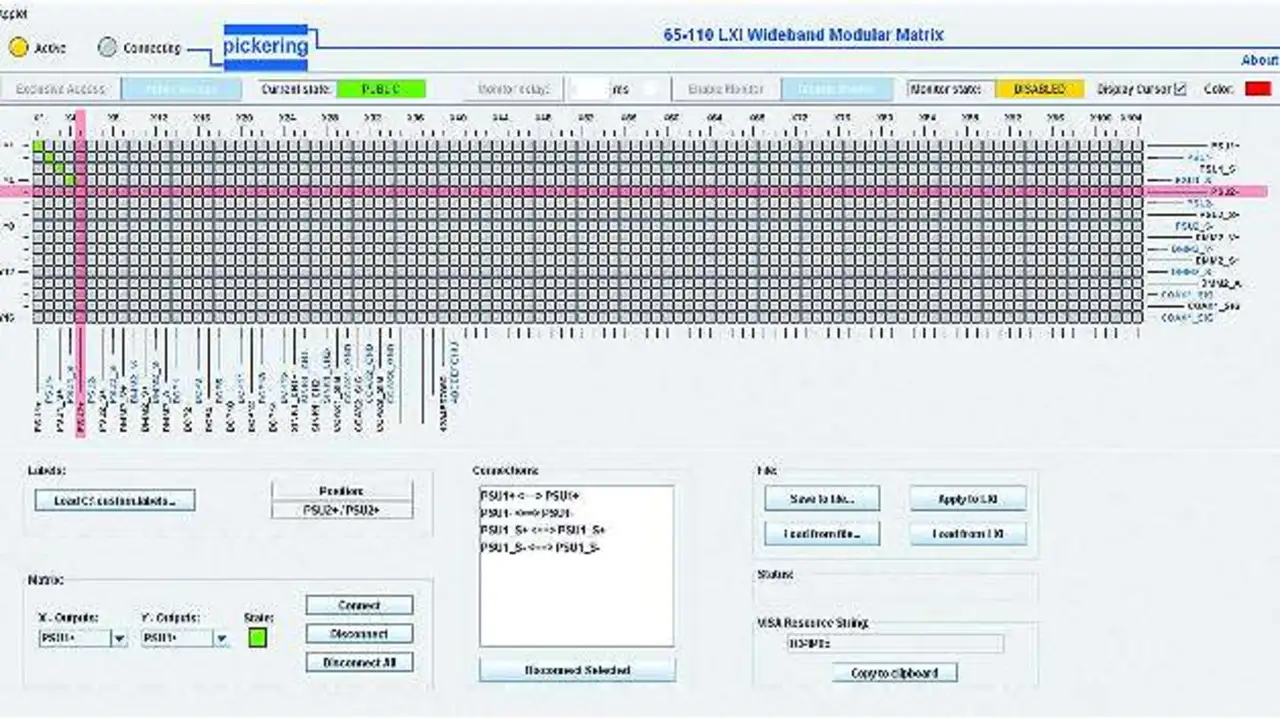Click the green State swatch
The image size is (1280, 719).
(258, 637)
